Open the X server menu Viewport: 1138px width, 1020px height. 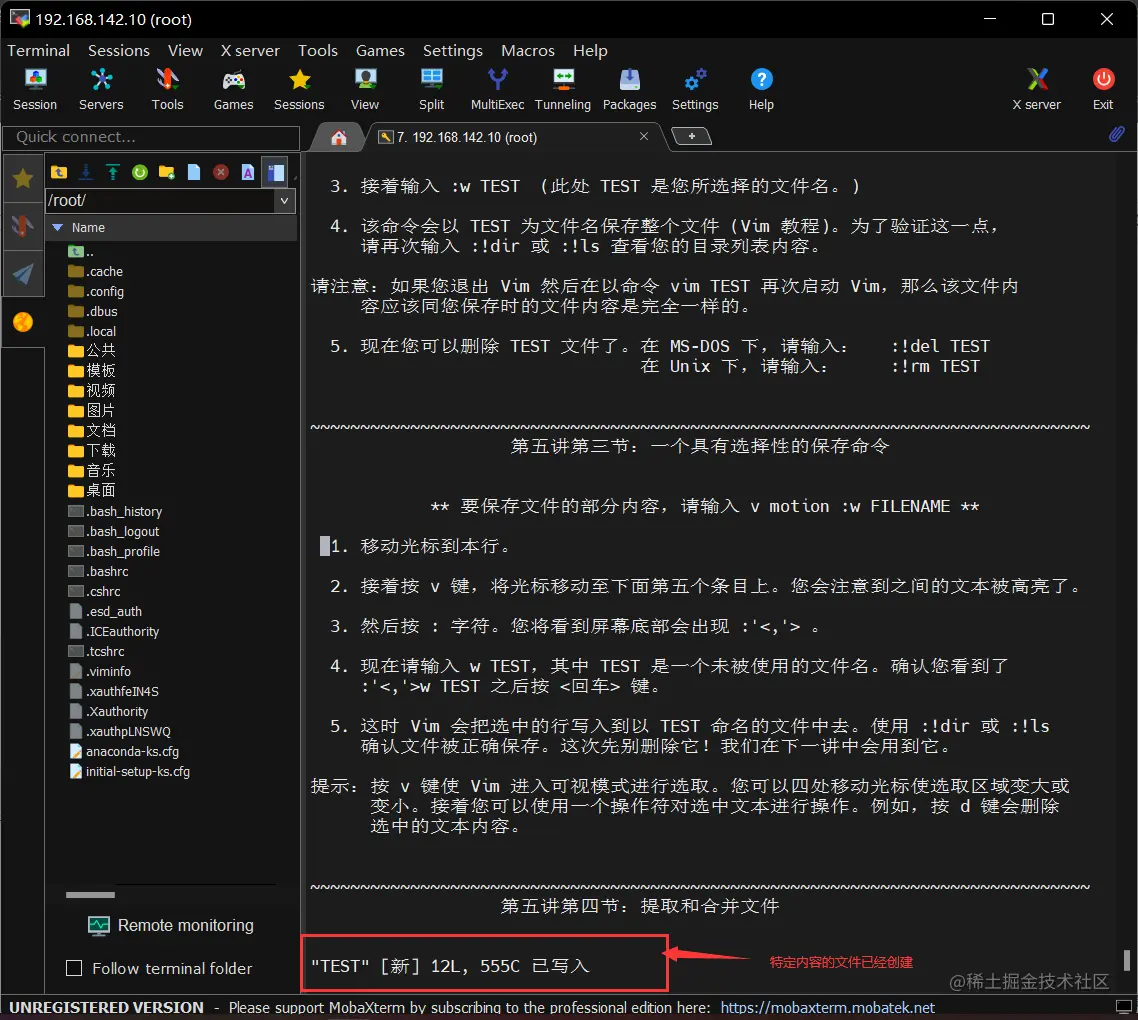tap(250, 50)
